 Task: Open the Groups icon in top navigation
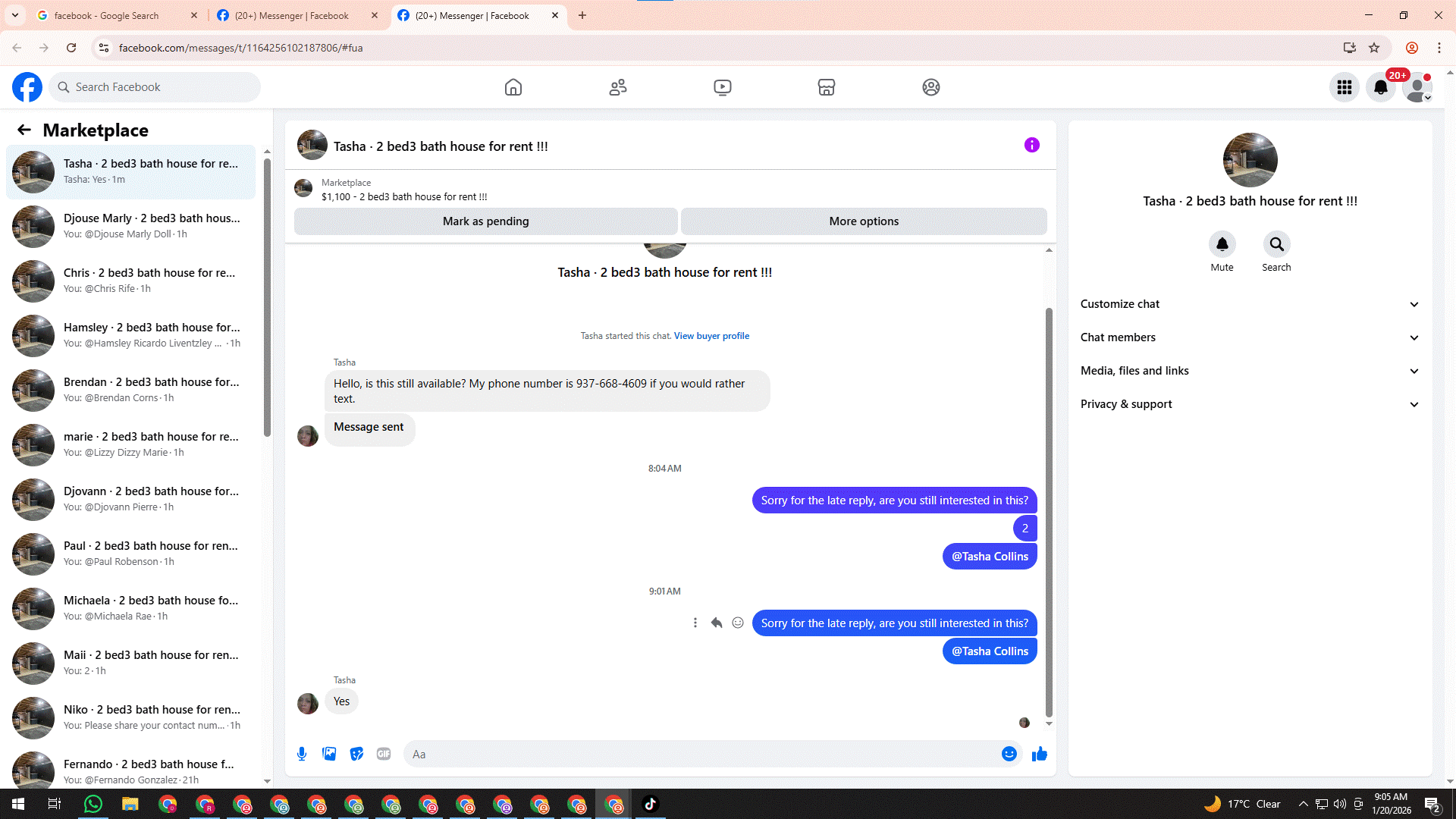931,87
